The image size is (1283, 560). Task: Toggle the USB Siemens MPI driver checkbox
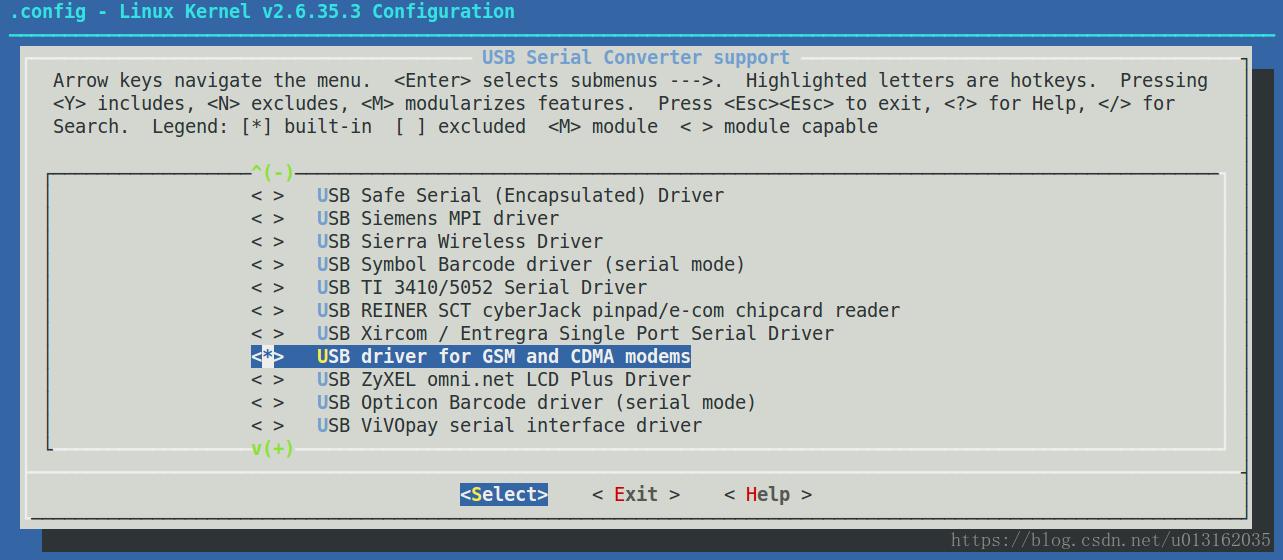tap(267, 218)
